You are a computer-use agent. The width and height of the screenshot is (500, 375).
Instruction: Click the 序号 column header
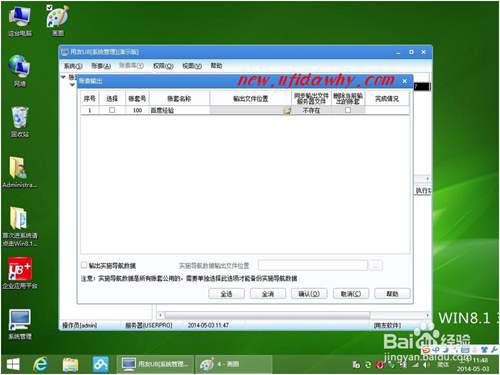(x=90, y=99)
